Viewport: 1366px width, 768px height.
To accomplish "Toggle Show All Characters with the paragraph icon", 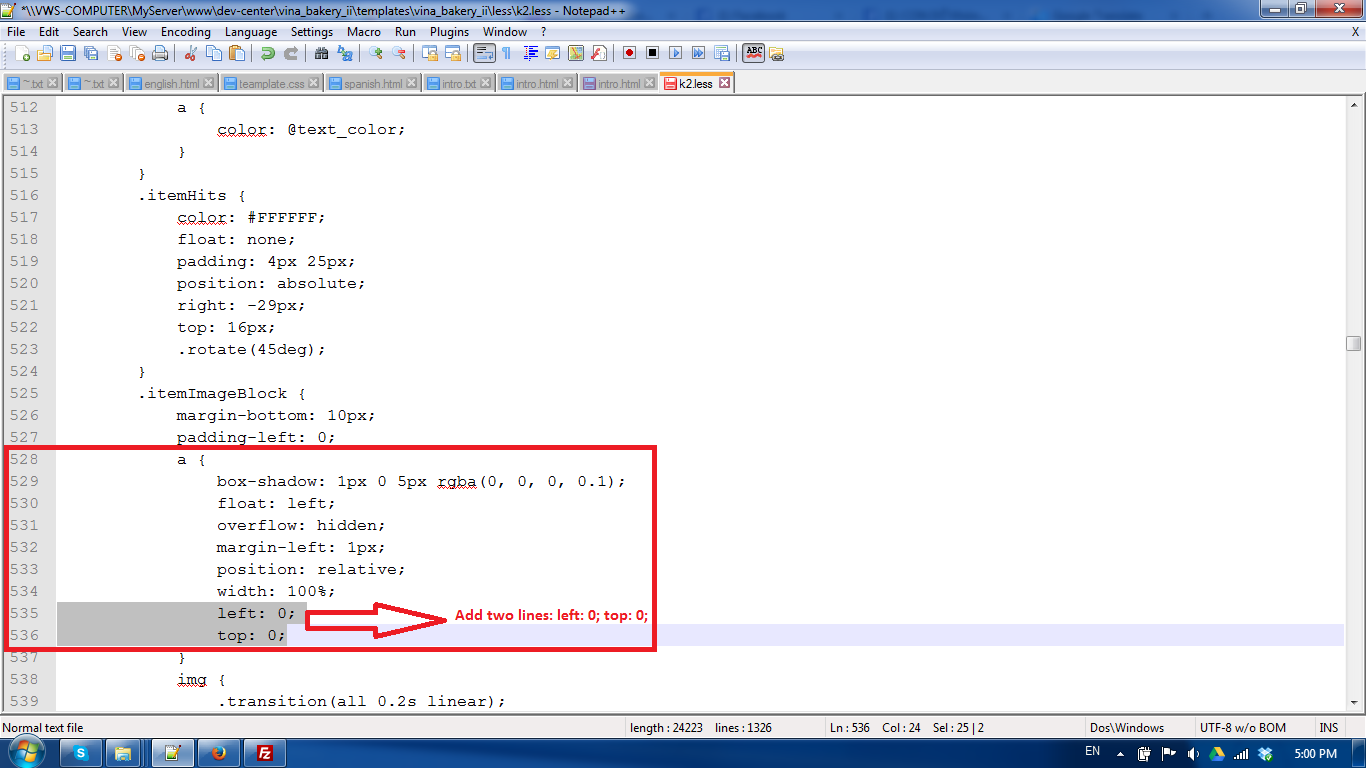I will [506, 52].
